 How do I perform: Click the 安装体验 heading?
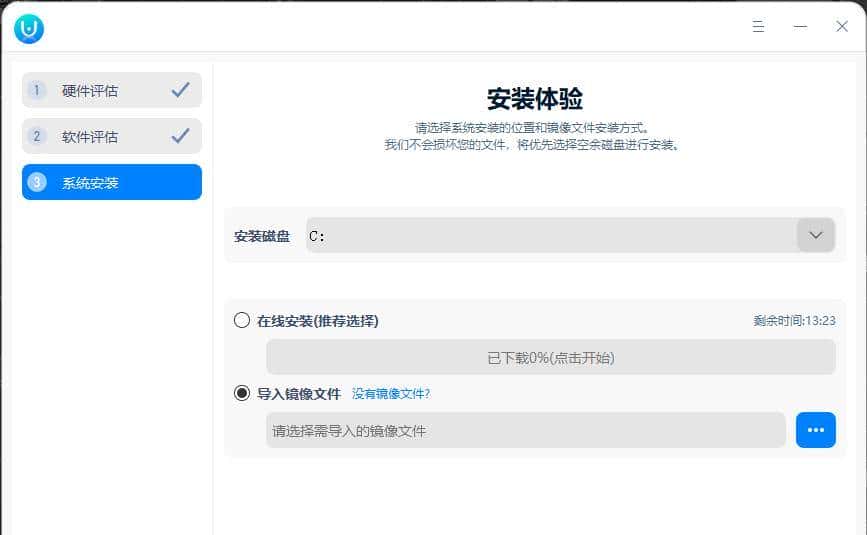tap(535, 99)
